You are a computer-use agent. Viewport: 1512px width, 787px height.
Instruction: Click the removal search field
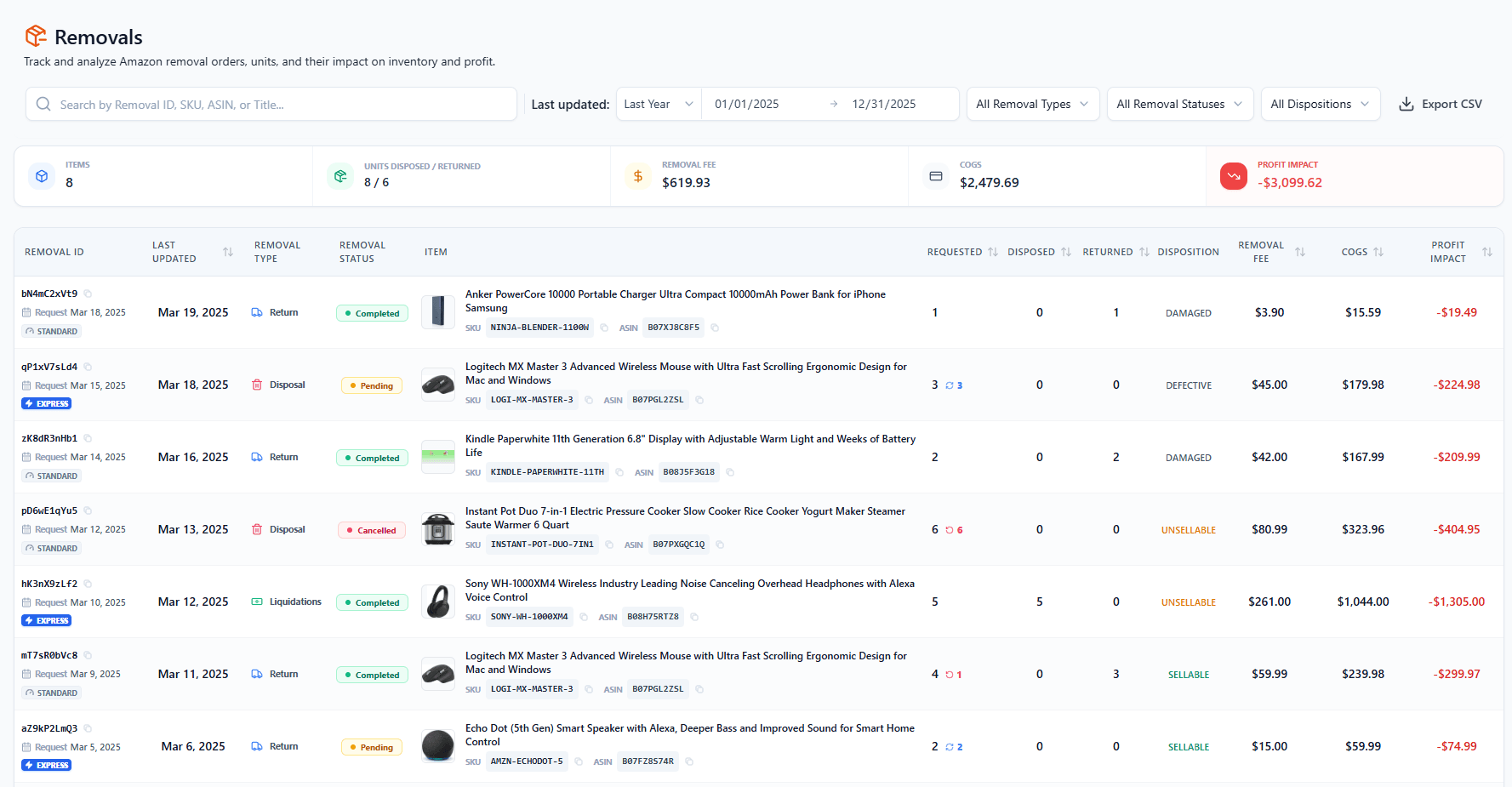pyautogui.click(x=271, y=105)
